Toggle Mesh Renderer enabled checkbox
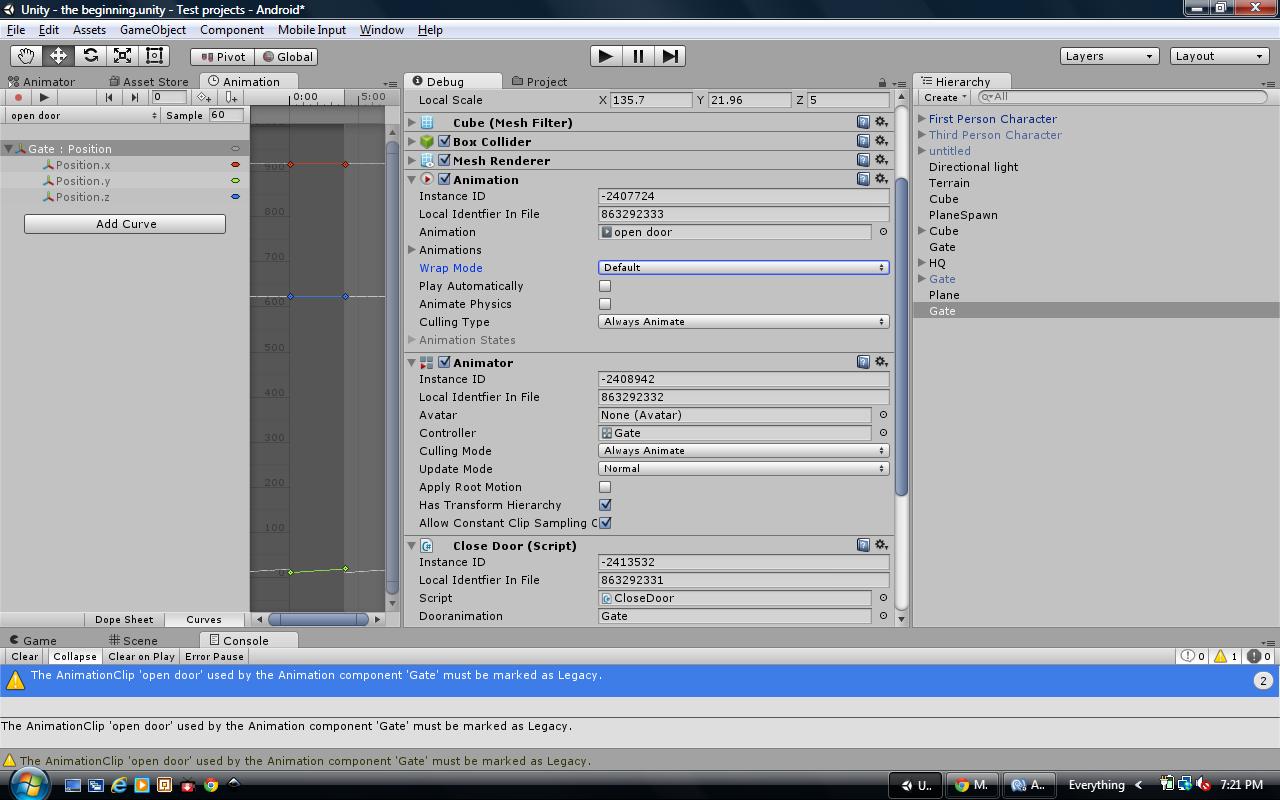The image size is (1280, 800). coord(444,160)
